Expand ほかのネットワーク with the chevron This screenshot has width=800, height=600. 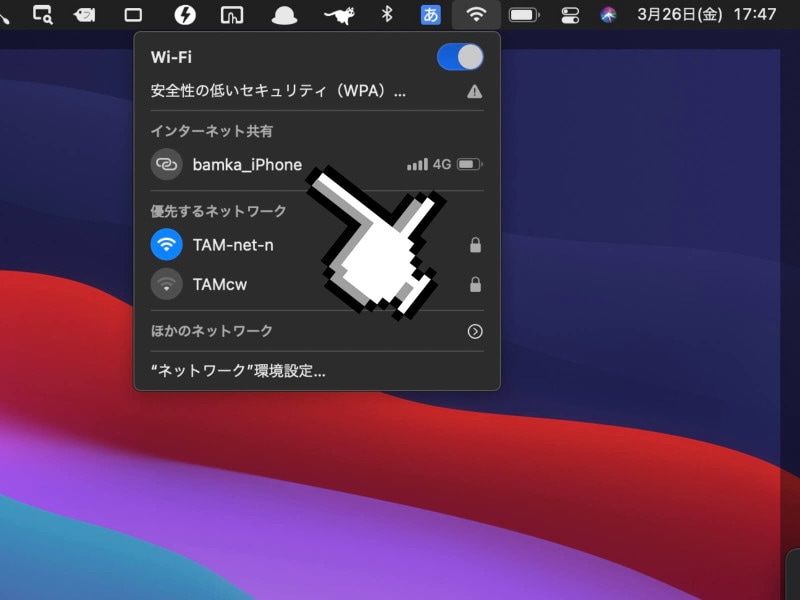click(x=473, y=331)
